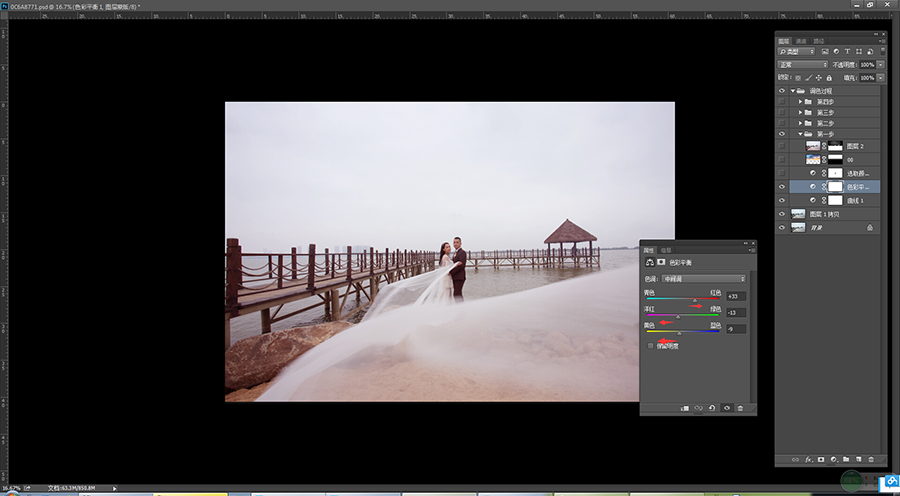Hide the 第一步 group
Image resolution: width=900 pixels, height=496 pixels.
point(781,134)
